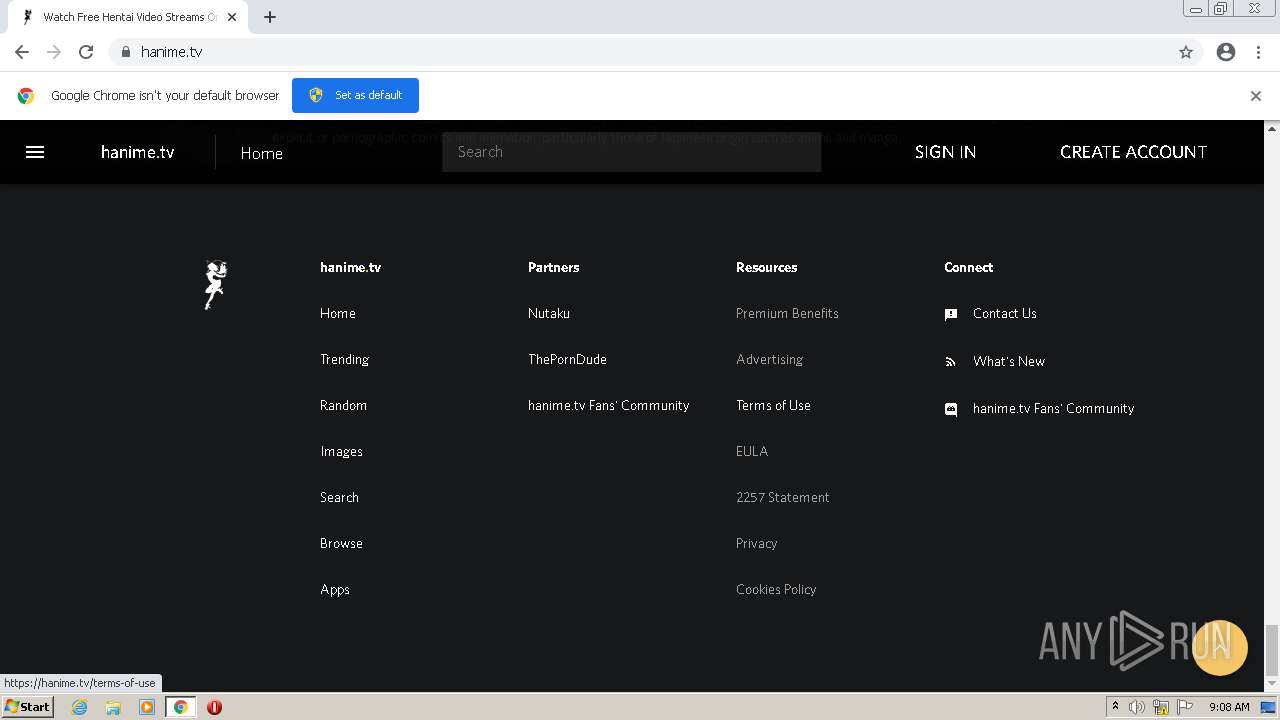Viewport: 1280px width, 720px height.
Task: Click Set as default browser button
Action: (x=355, y=95)
